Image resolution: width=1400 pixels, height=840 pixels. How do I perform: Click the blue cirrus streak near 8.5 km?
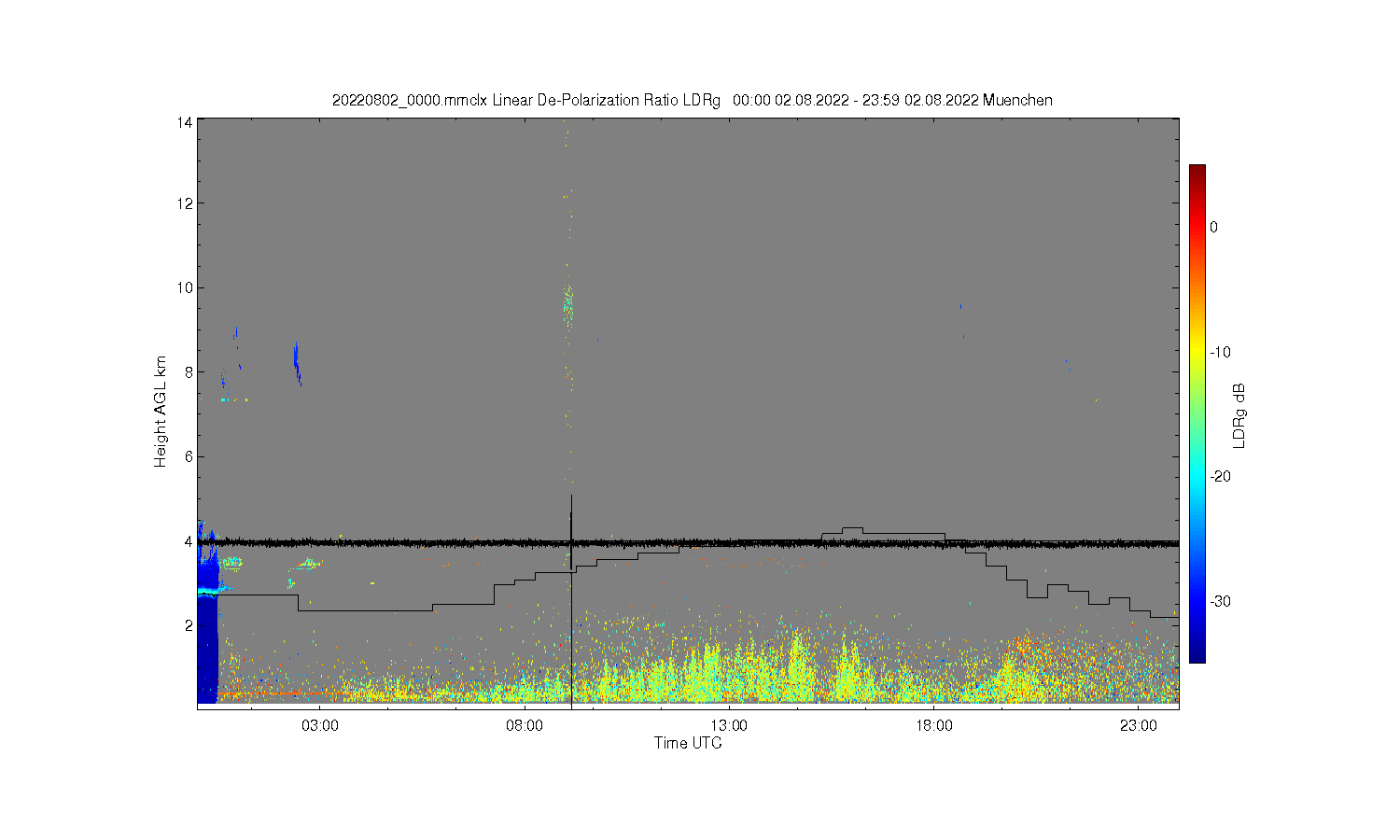(297, 364)
